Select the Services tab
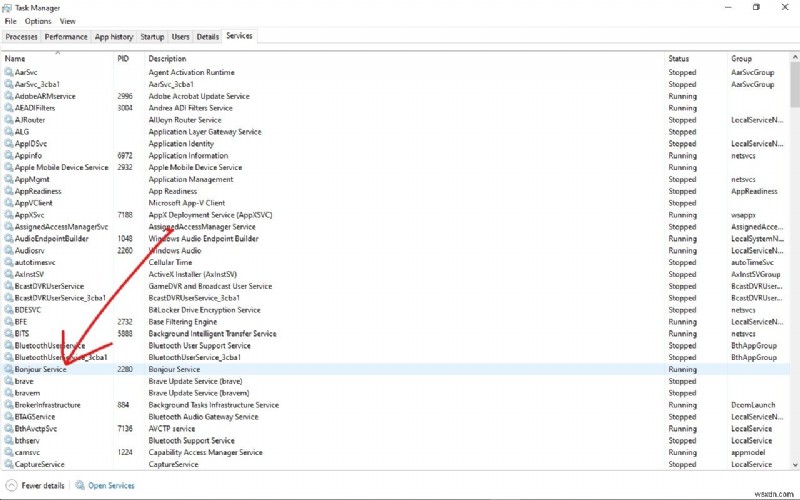This screenshot has width=800, height=500. click(x=239, y=36)
